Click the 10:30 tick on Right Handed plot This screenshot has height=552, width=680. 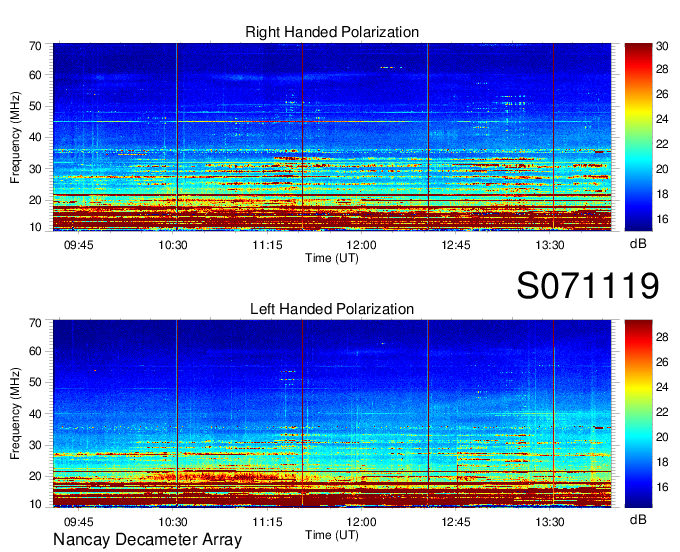tap(173, 245)
